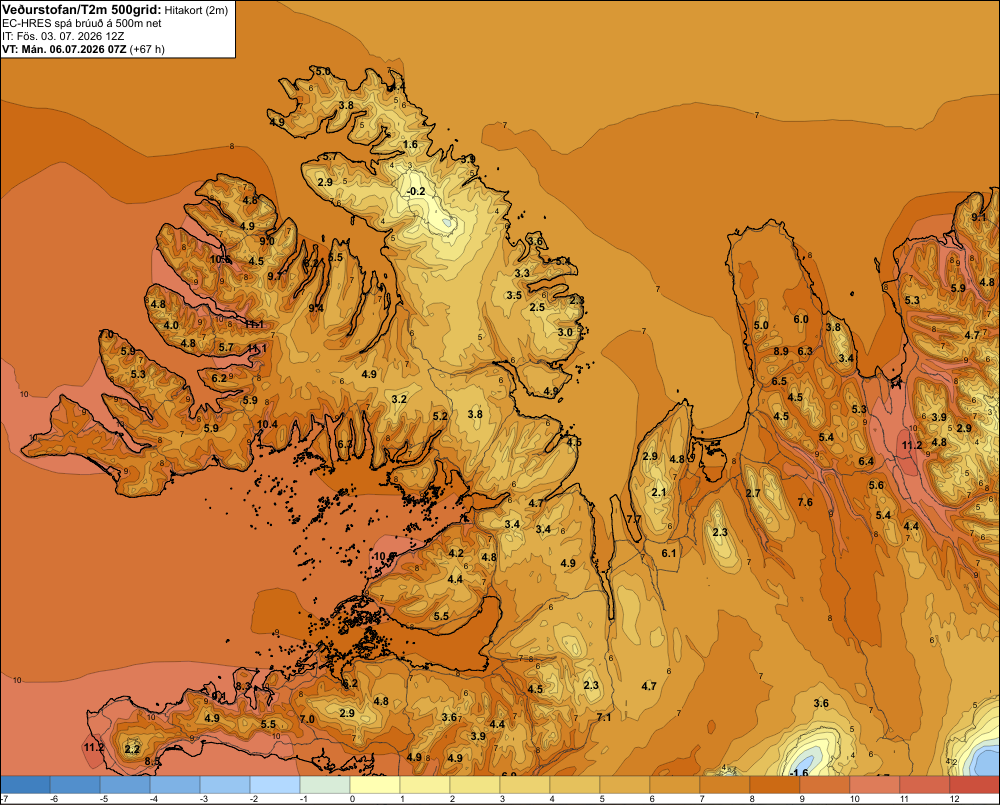Click the IT initialization time line in header
The image size is (1000, 805).
(65, 36)
